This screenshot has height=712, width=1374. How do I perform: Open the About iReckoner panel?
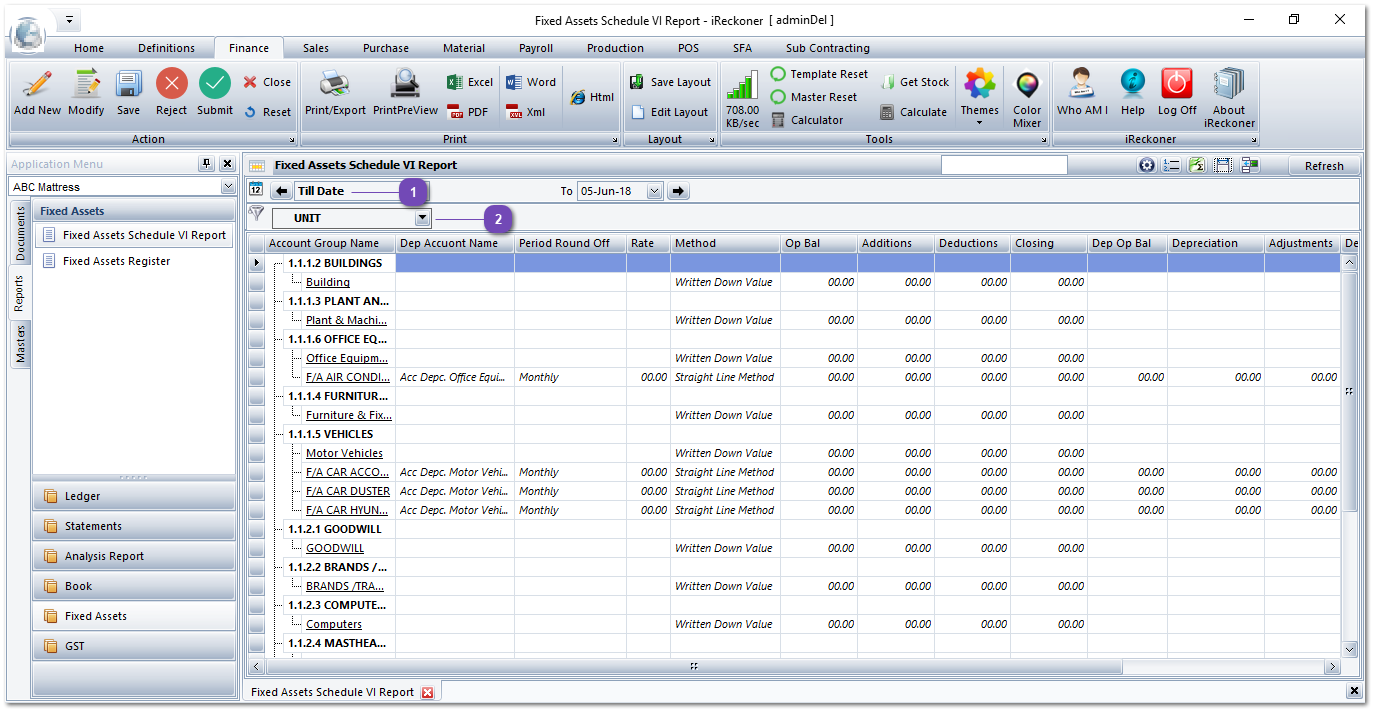pos(1229,96)
